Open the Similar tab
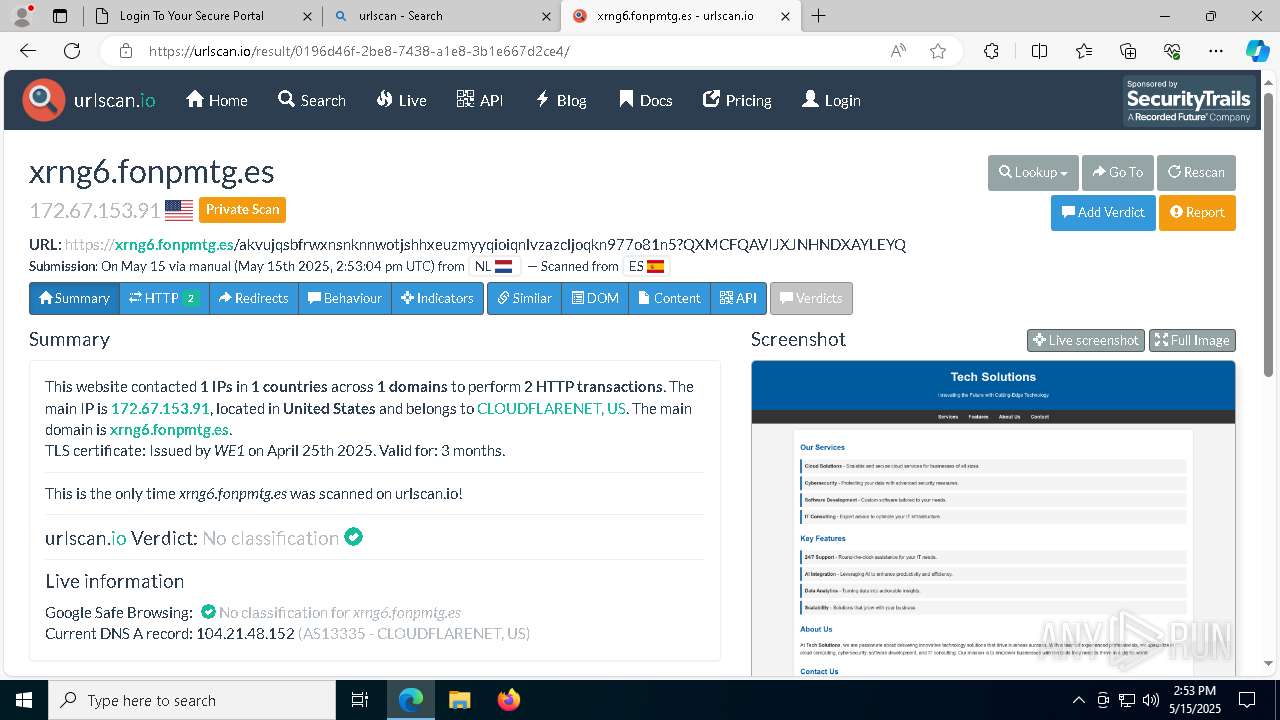Image resolution: width=1280 pixels, height=720 pixels. 524,298
